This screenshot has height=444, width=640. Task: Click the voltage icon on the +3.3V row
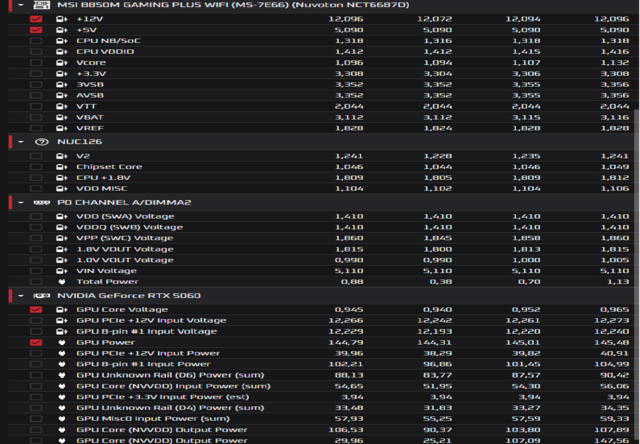(62, 73)
